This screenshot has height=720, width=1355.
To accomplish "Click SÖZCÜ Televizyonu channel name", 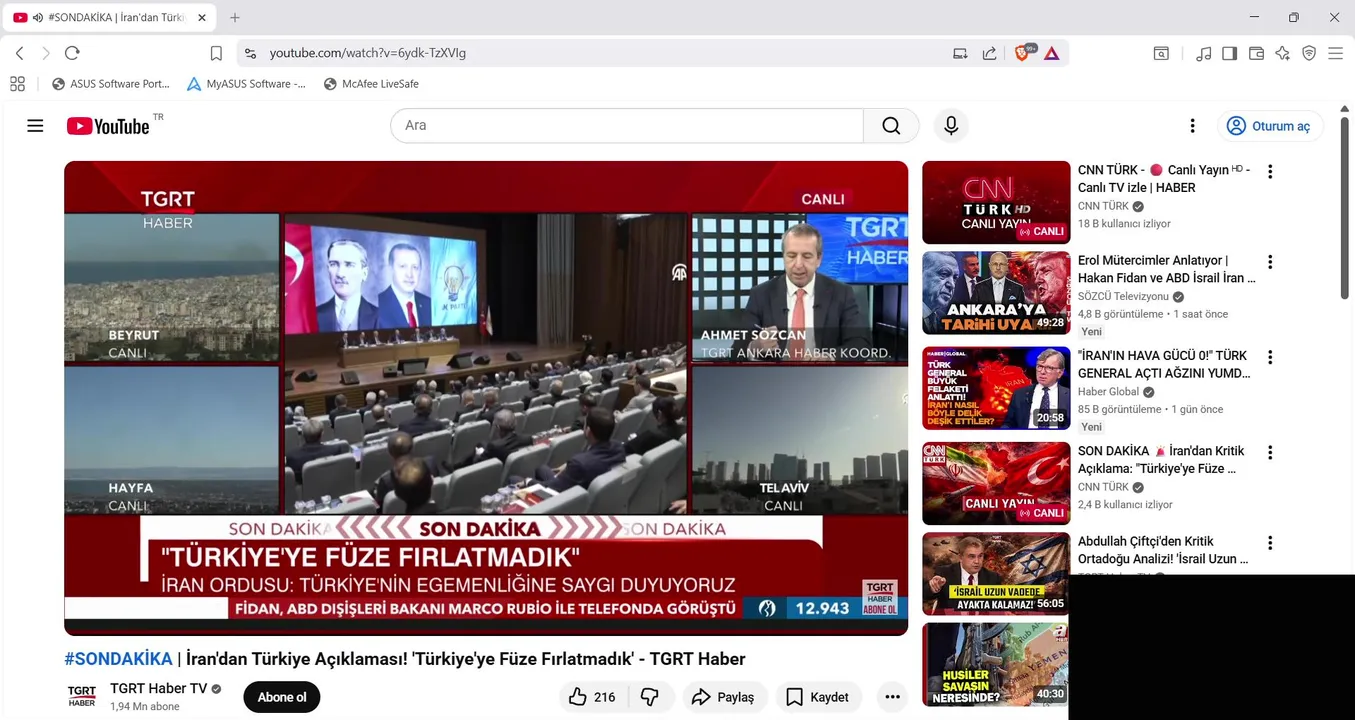I will [1123, 297].
